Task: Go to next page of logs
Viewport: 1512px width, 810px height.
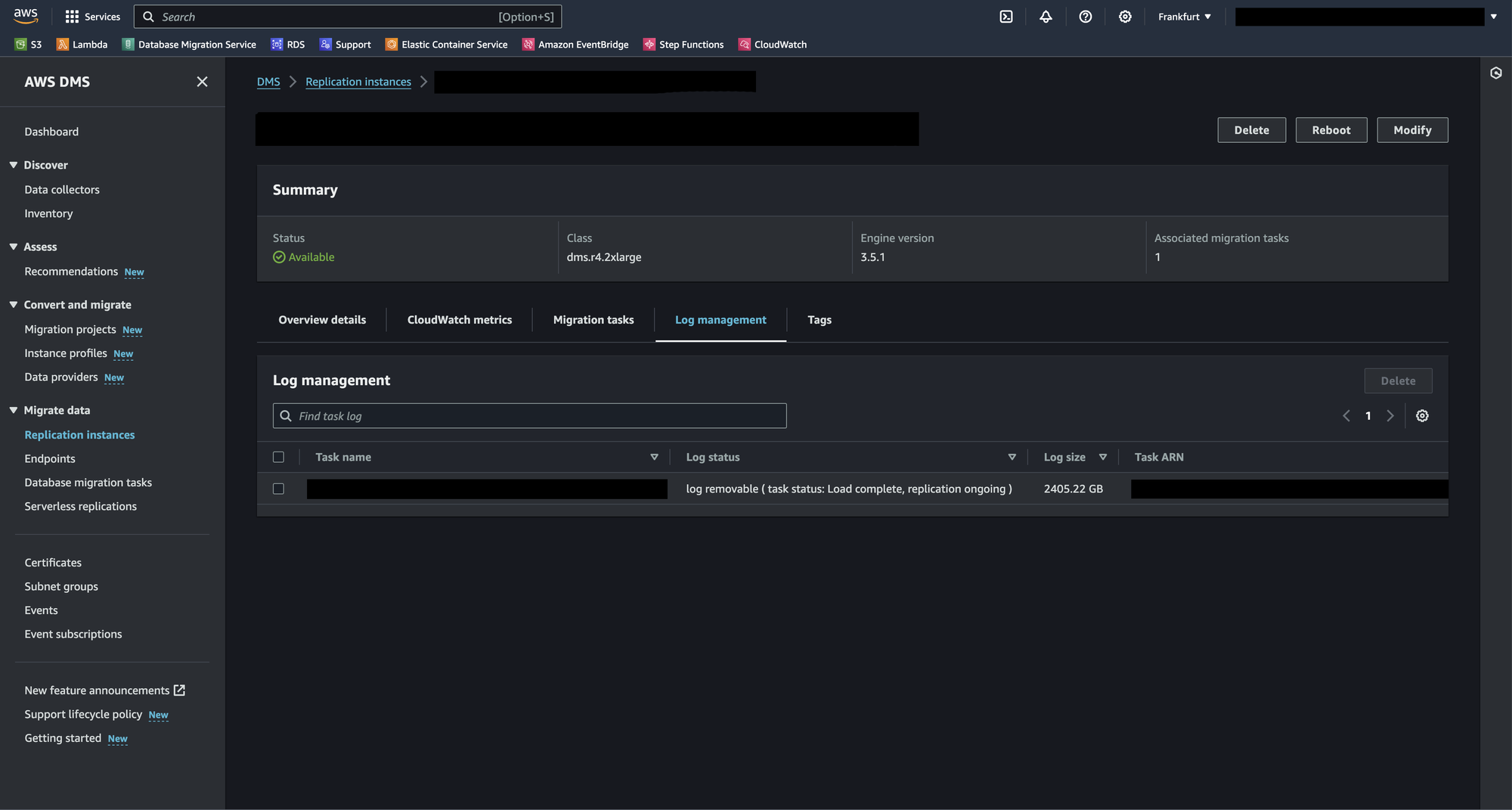Action: point(1390,416)
